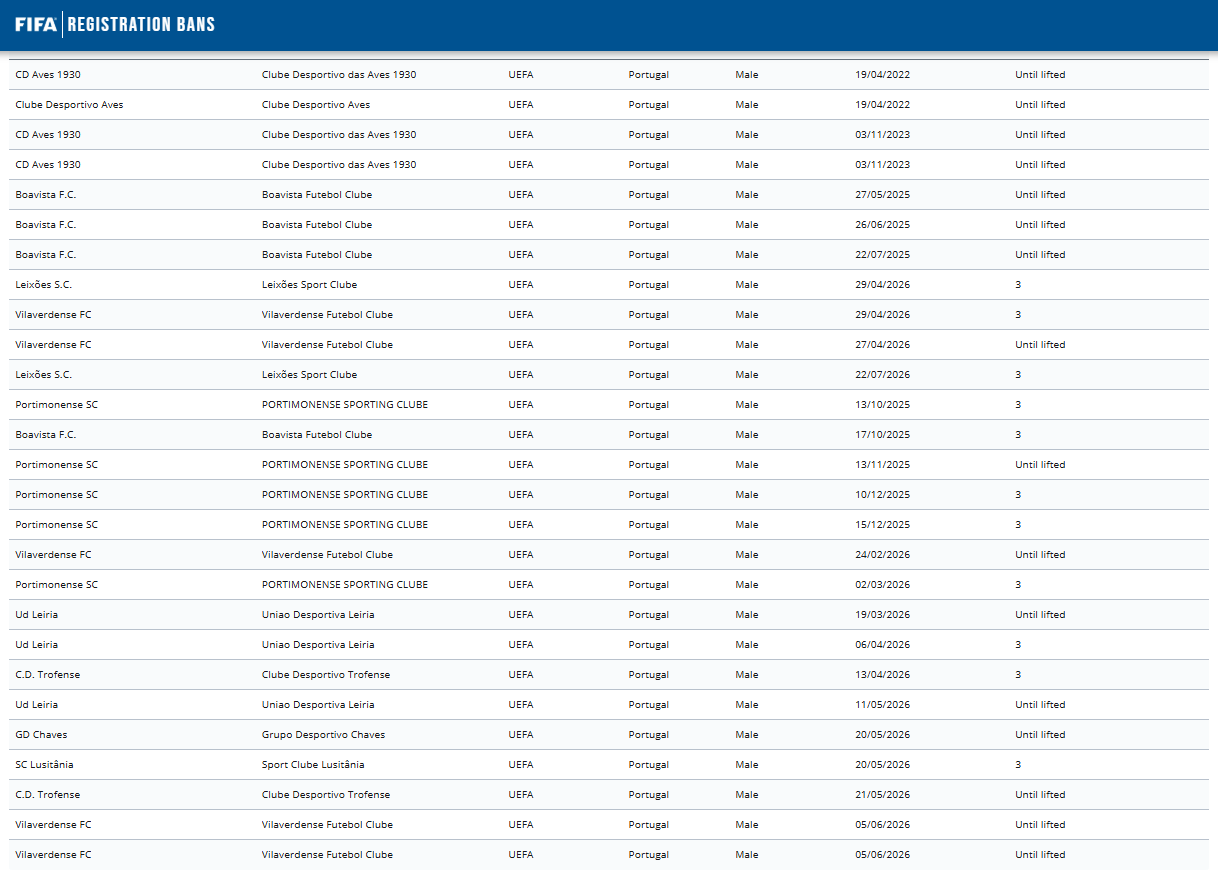1218x887 pixels.
Task: Select the 'GD Chaves' club name cell
Action: pyautogui.click(x=42, y=735)
